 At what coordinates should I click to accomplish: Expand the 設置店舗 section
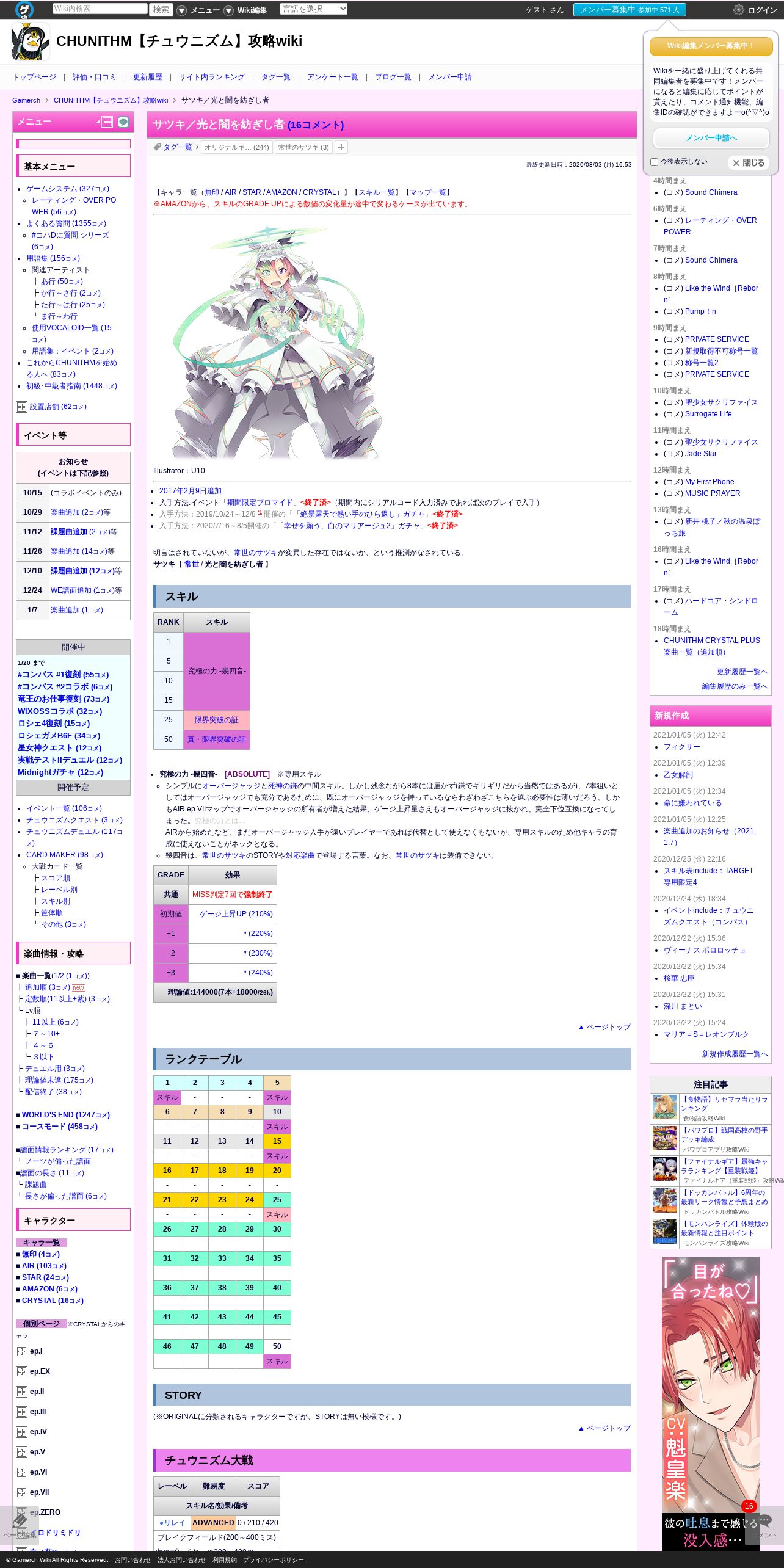[21, 407]
